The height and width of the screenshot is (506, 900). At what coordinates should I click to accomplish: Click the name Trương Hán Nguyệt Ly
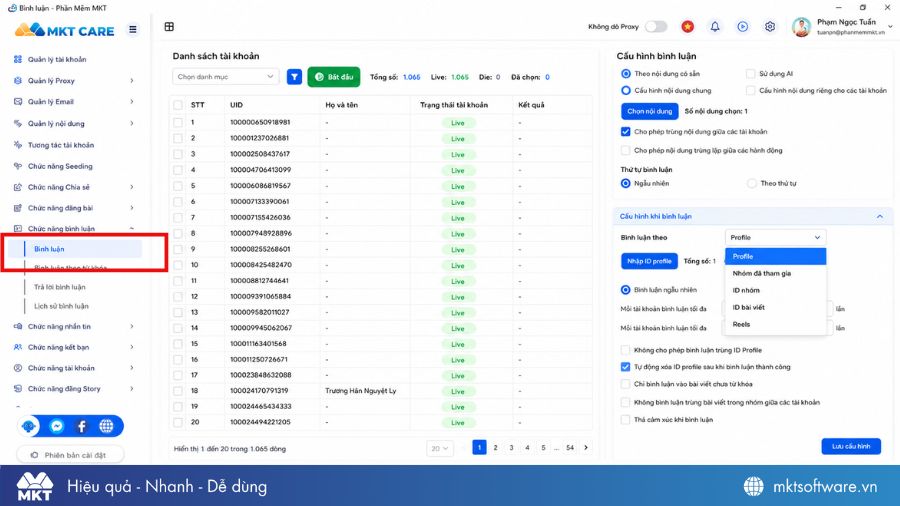pos(360,391)
